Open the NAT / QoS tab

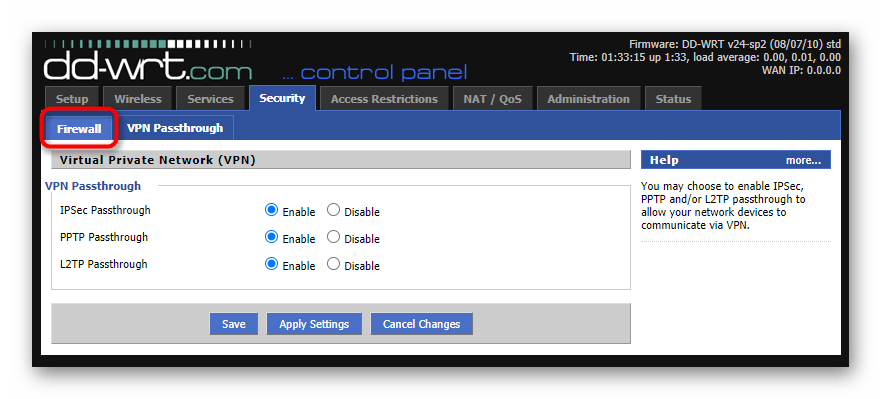(492, 99)
